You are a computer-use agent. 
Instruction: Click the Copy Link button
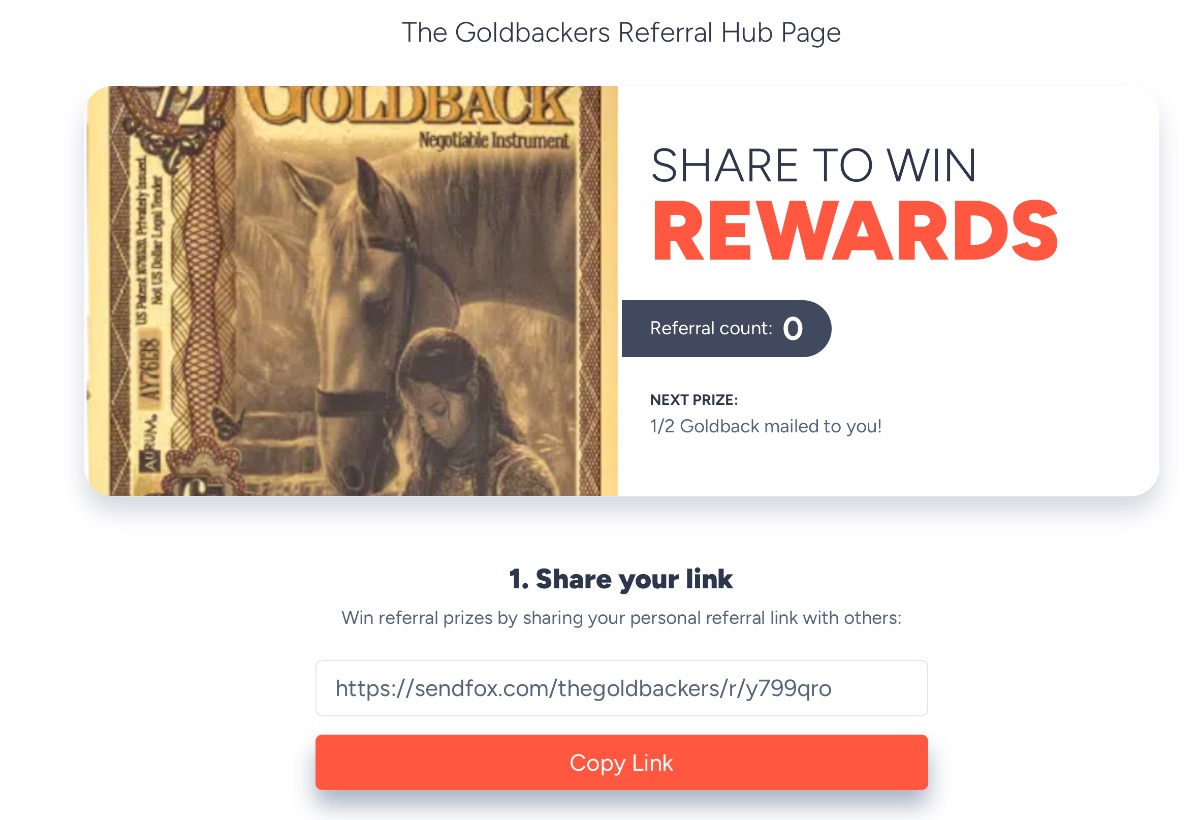pyautogui.click(x=621, y=763)
